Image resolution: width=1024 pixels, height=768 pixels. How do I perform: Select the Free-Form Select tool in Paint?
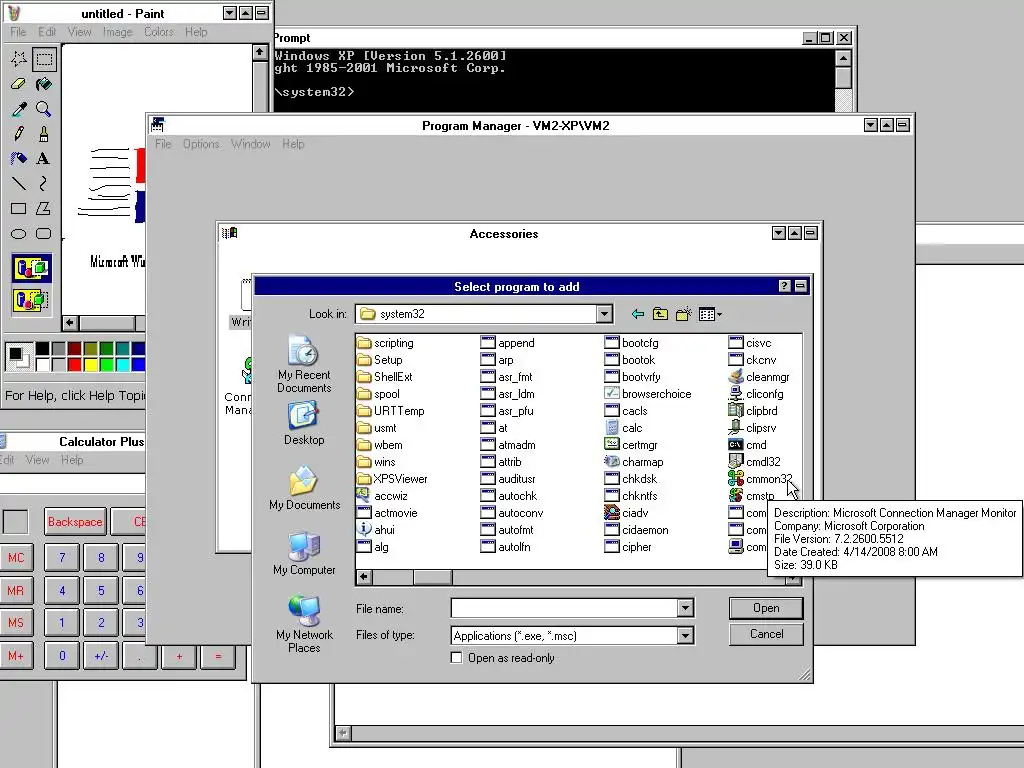click(18, 59)
